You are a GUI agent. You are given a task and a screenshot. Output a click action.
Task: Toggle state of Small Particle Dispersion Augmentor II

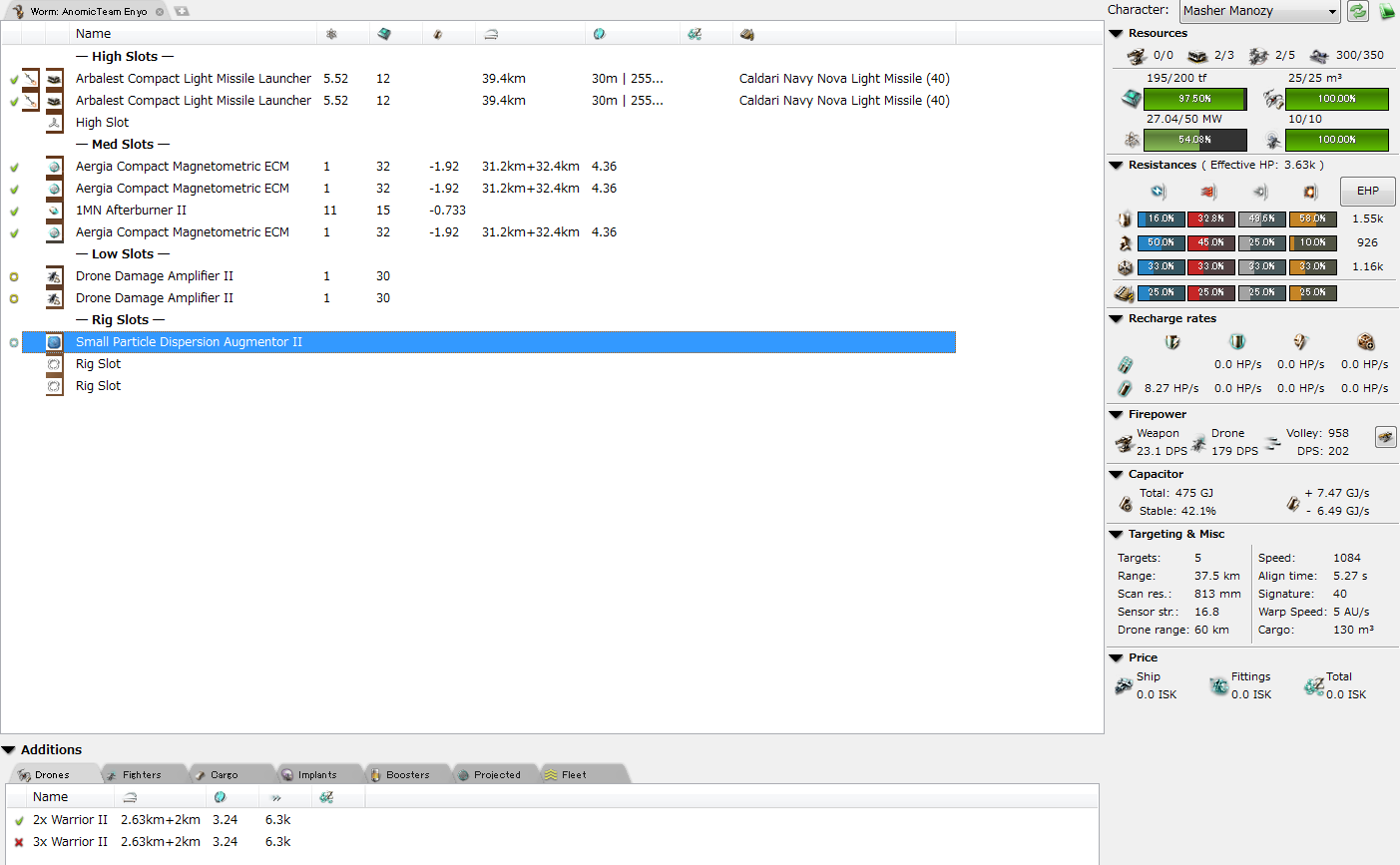14,342
